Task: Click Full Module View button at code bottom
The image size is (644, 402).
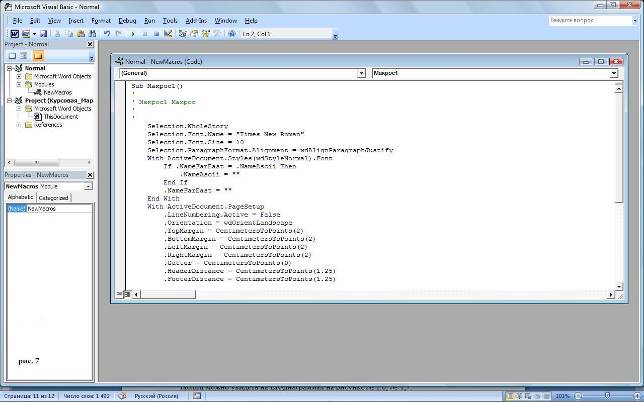Action: pos(127,294)
